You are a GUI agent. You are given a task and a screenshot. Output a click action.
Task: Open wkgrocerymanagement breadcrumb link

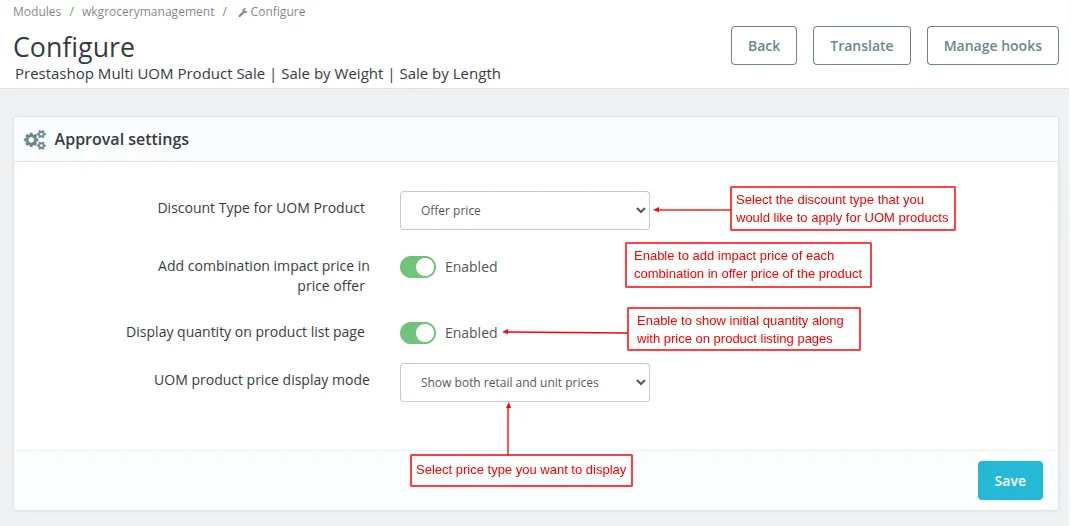click(148, 12)
